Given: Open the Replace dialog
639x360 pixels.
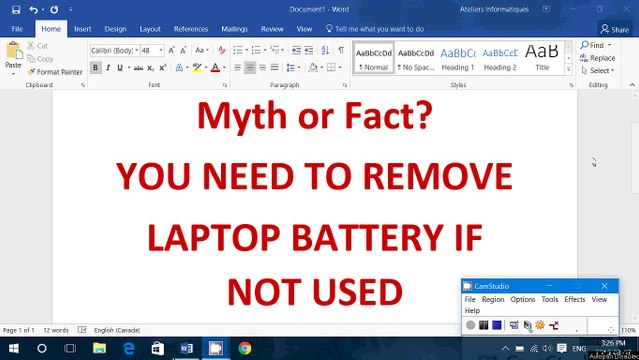Looking at the screenshot, I should point(597,58).
